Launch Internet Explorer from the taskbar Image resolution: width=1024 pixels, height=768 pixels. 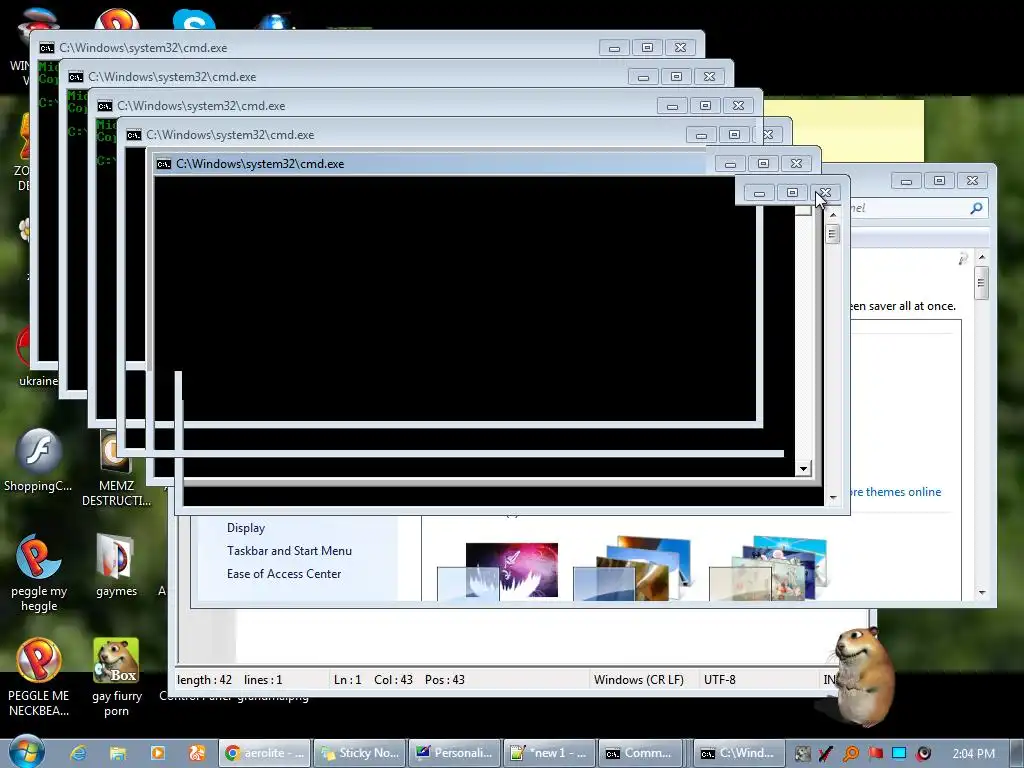[x=78, y=753]
